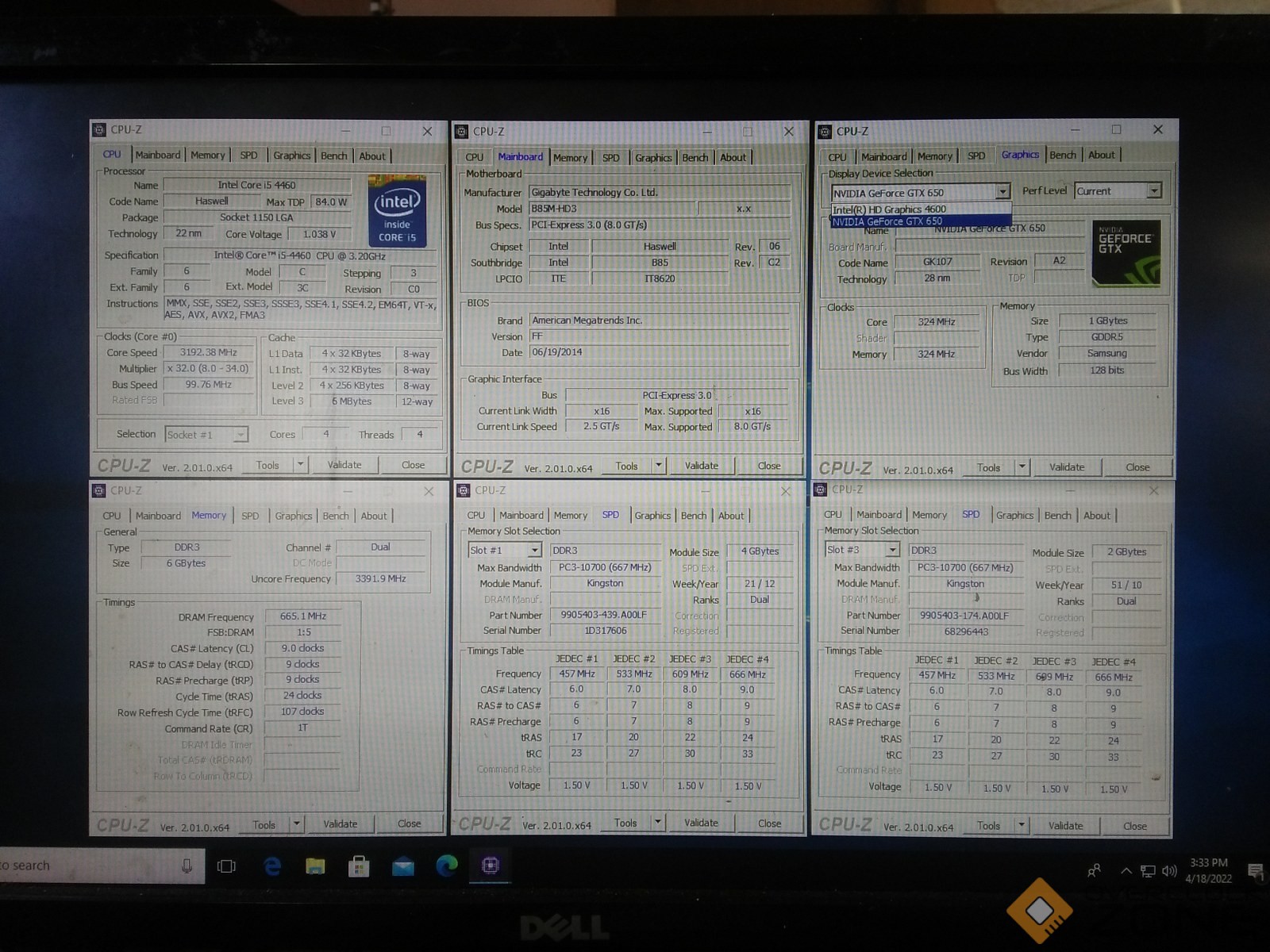The width and height of the screenshot is (1270, 952).
Task: Click BIOS date 06/19/2014 field
Action: coord(659,352)
